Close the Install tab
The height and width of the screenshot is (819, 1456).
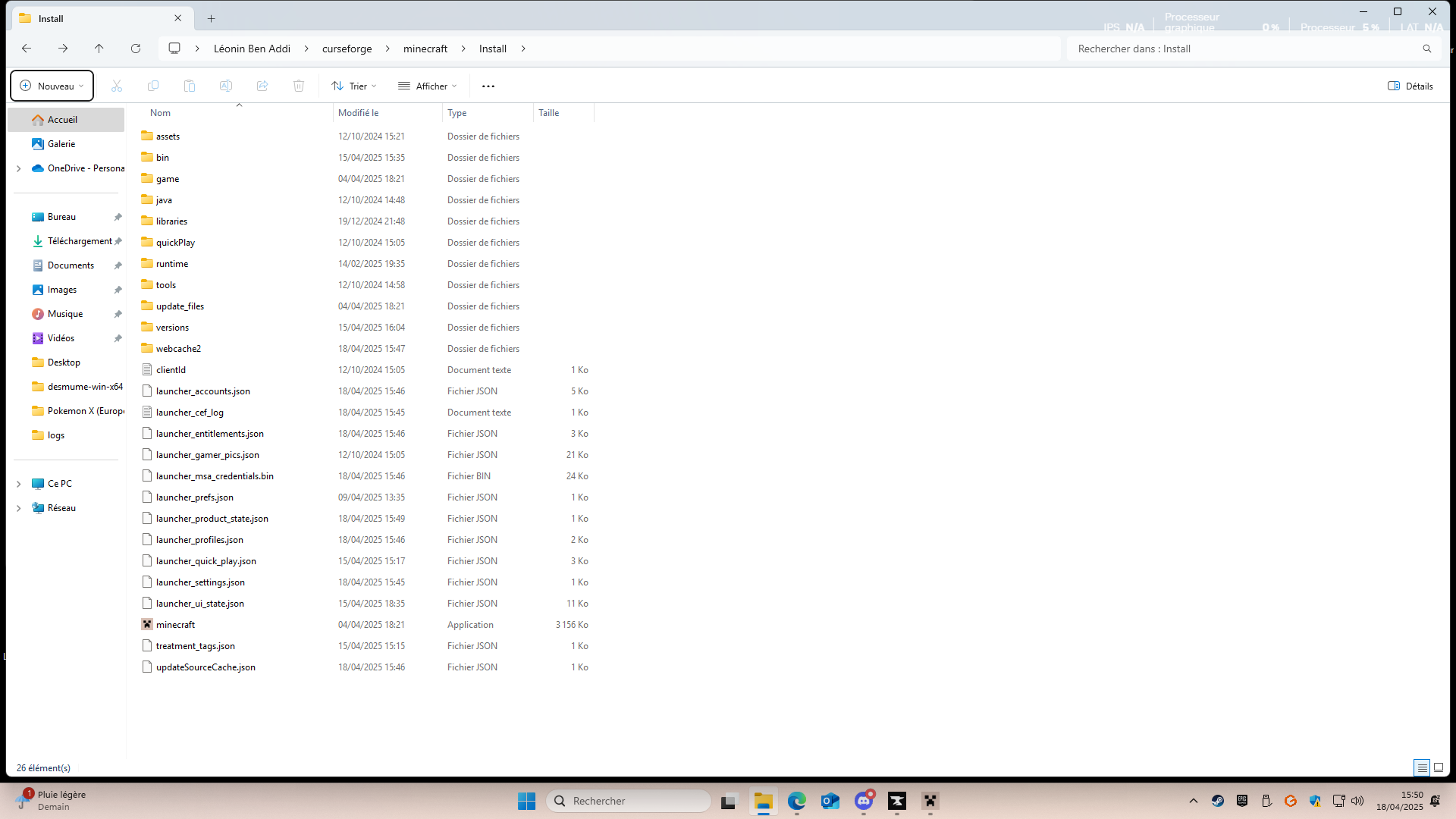click(x=178, y=18)
